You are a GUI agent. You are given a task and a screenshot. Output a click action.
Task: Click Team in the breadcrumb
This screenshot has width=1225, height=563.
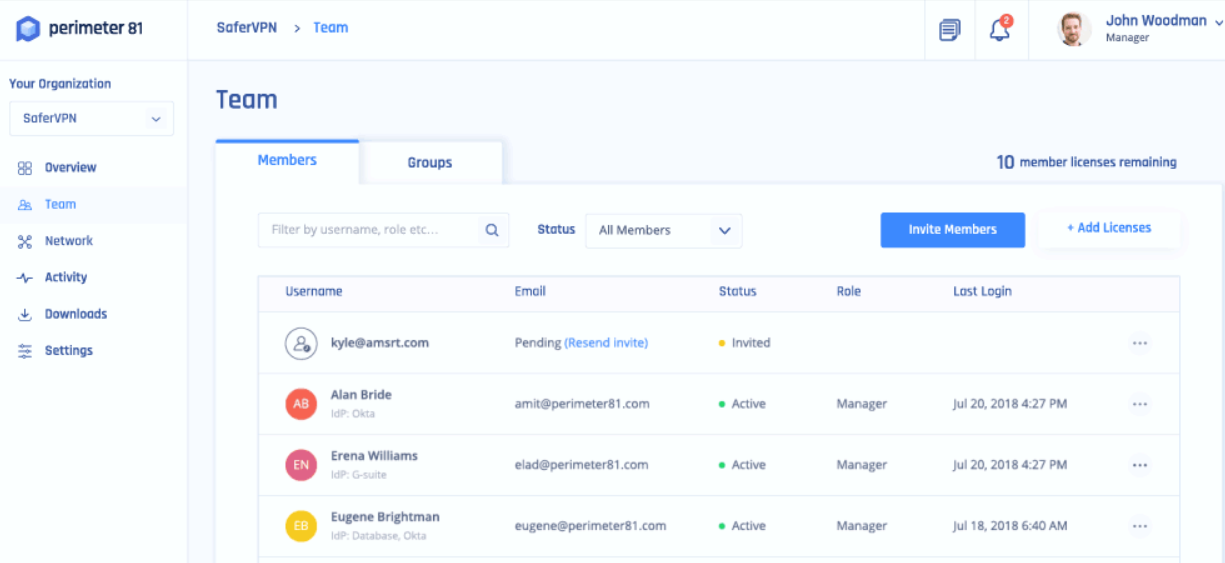click(330, 28)
